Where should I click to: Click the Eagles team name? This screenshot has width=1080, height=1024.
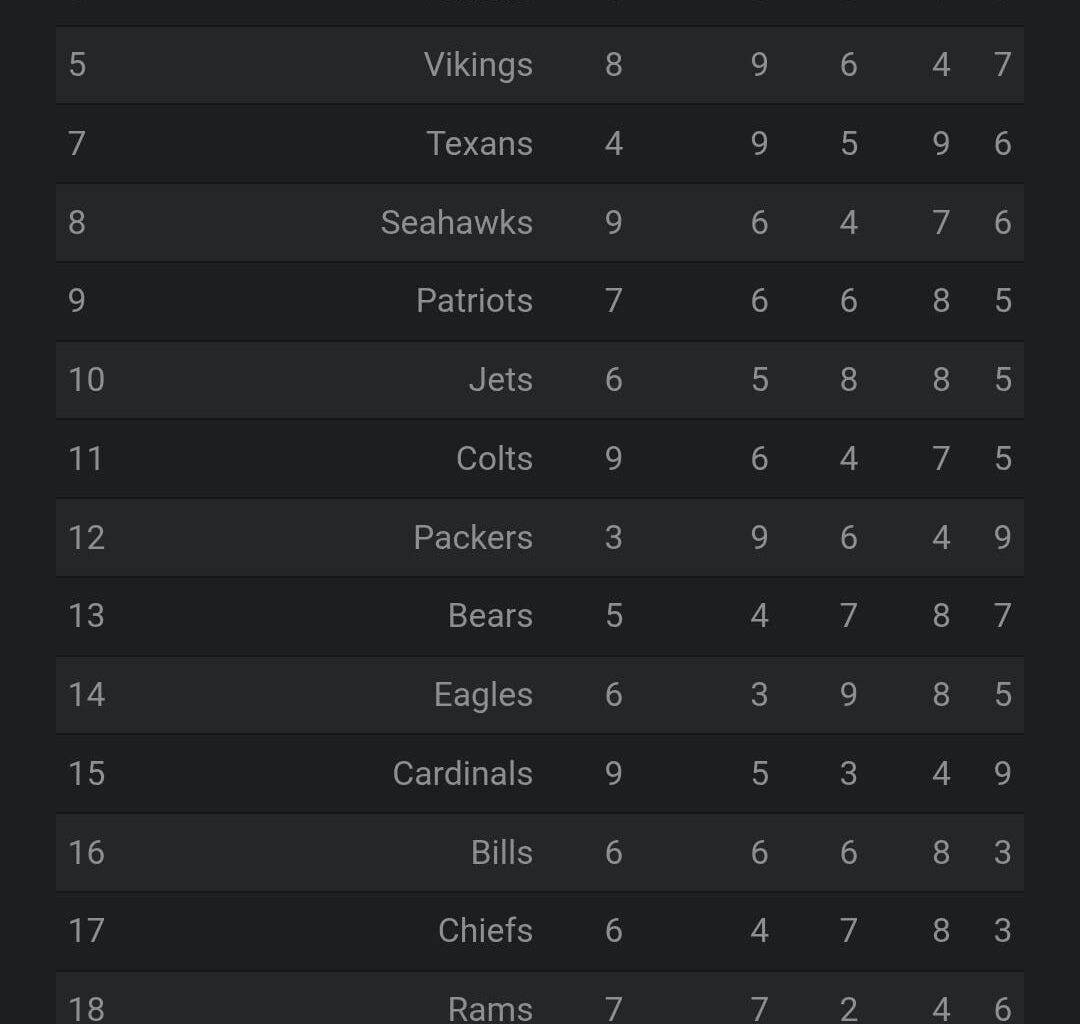point(483,694)
